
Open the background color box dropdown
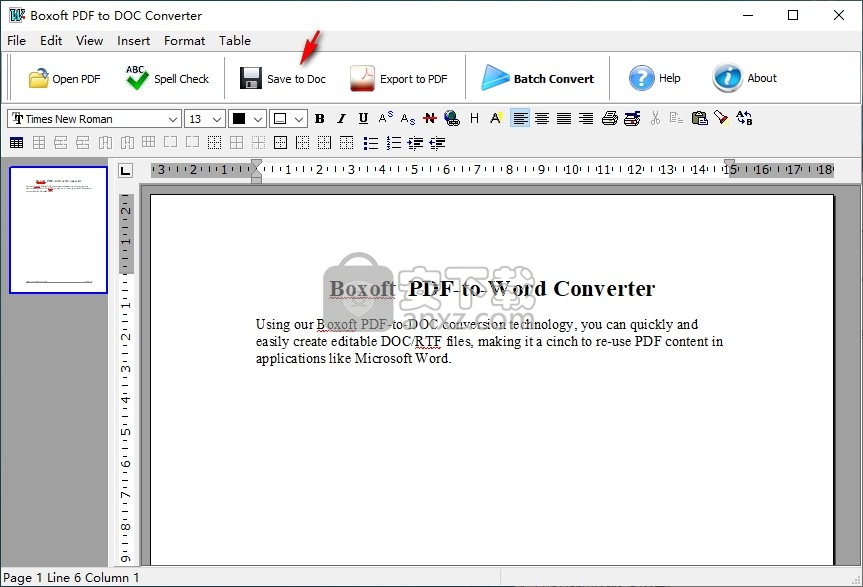[x=299, y=119]
